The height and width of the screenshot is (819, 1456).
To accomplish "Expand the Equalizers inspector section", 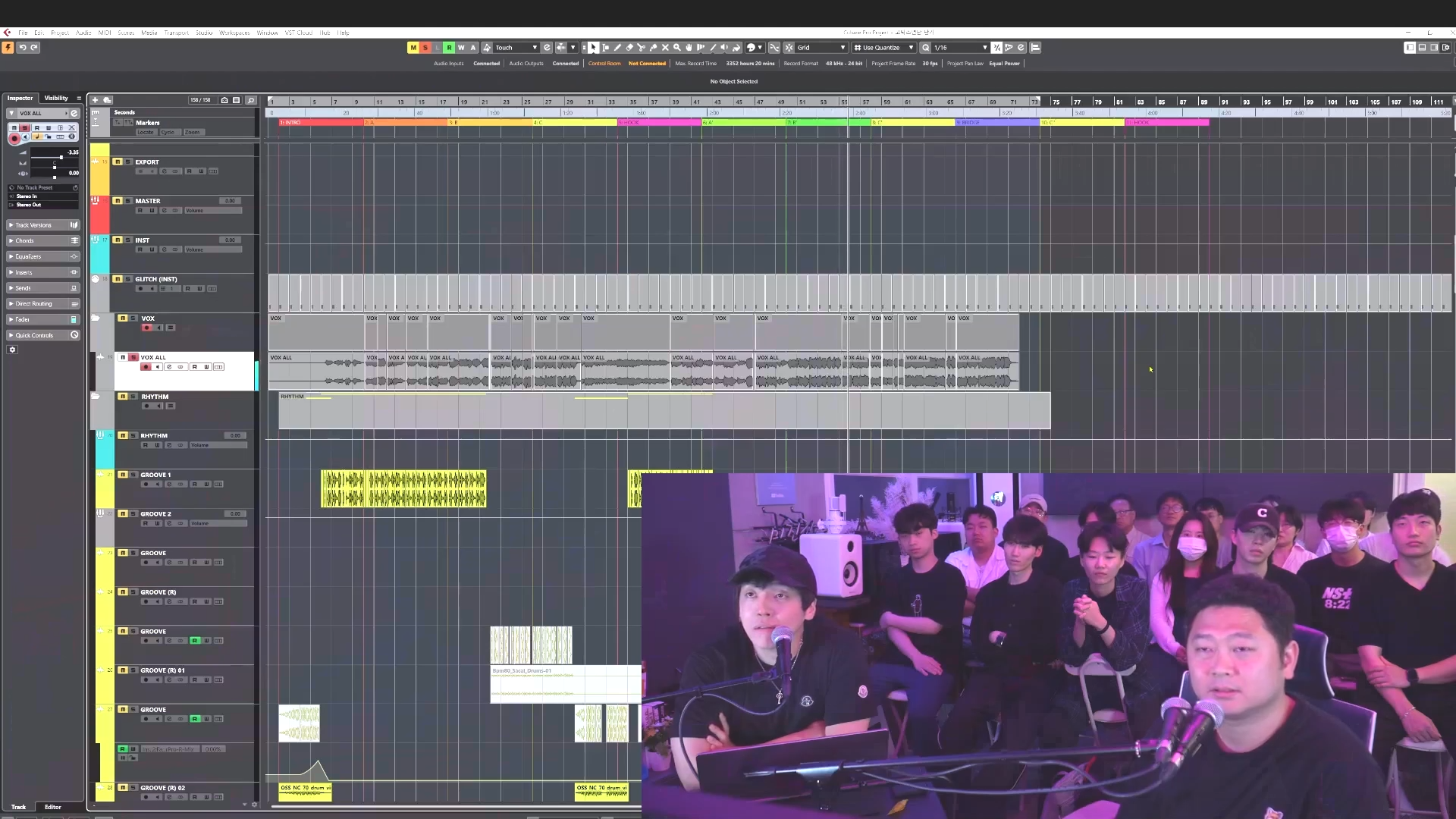I will click(x=28, y=256).
